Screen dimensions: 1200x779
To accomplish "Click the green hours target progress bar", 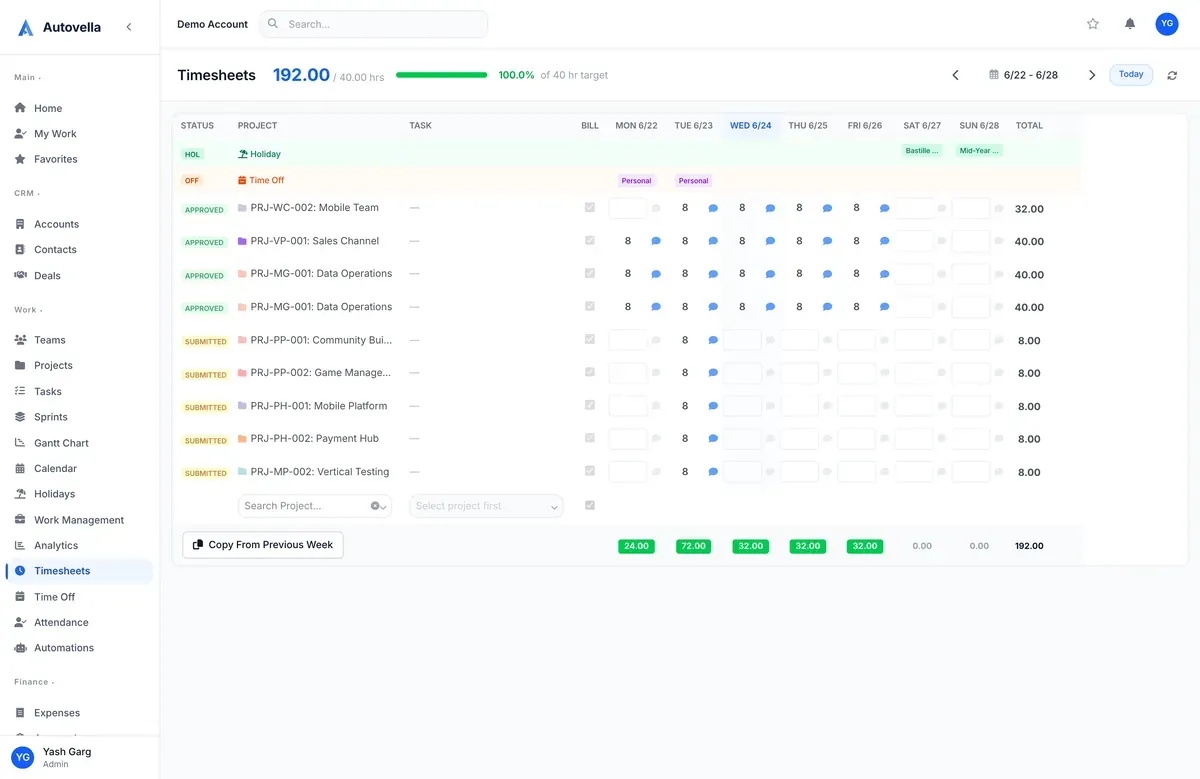I will click(x=442, y=75).
